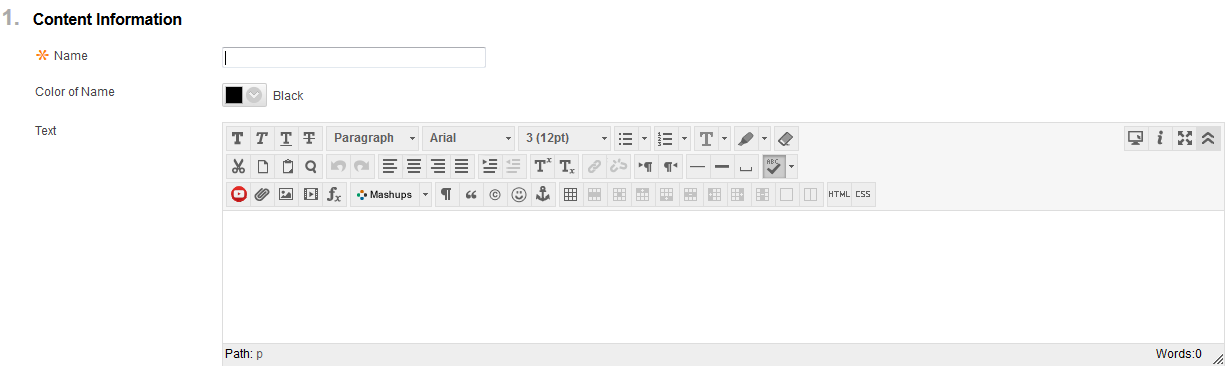Justify text fully
1229x366 pixels.
click(x=461, y=166)
